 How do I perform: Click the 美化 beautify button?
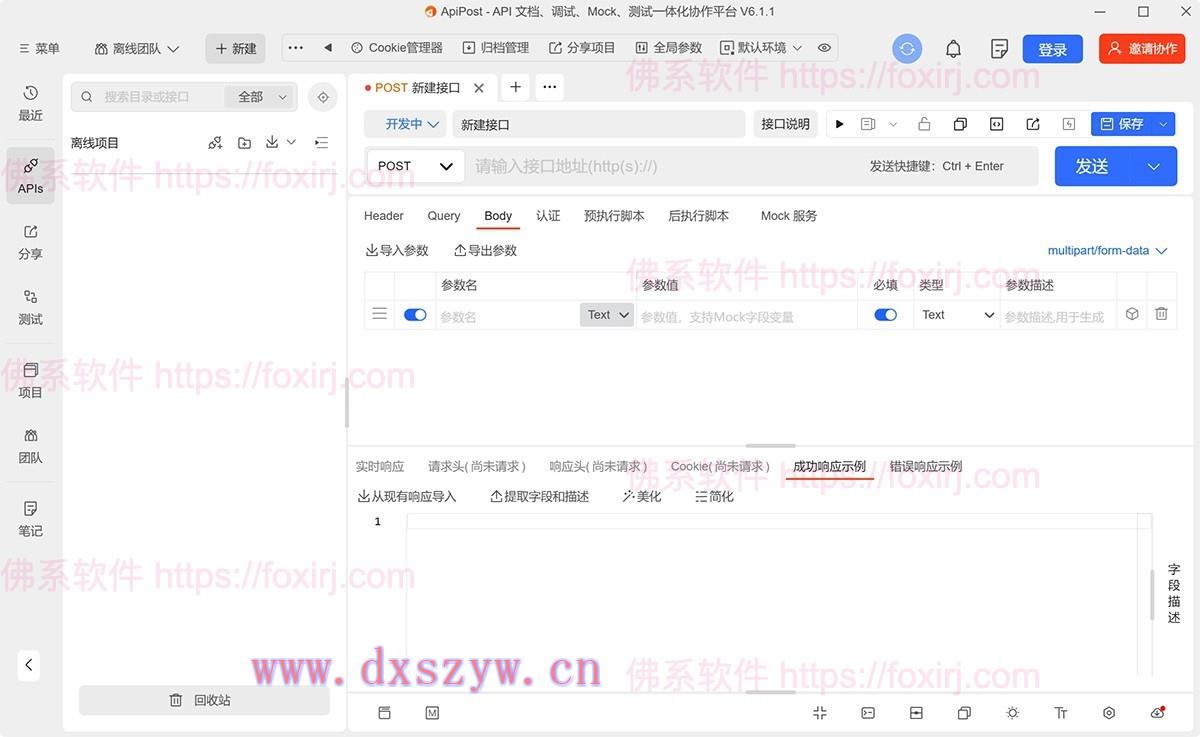click(x=642, y=497)
